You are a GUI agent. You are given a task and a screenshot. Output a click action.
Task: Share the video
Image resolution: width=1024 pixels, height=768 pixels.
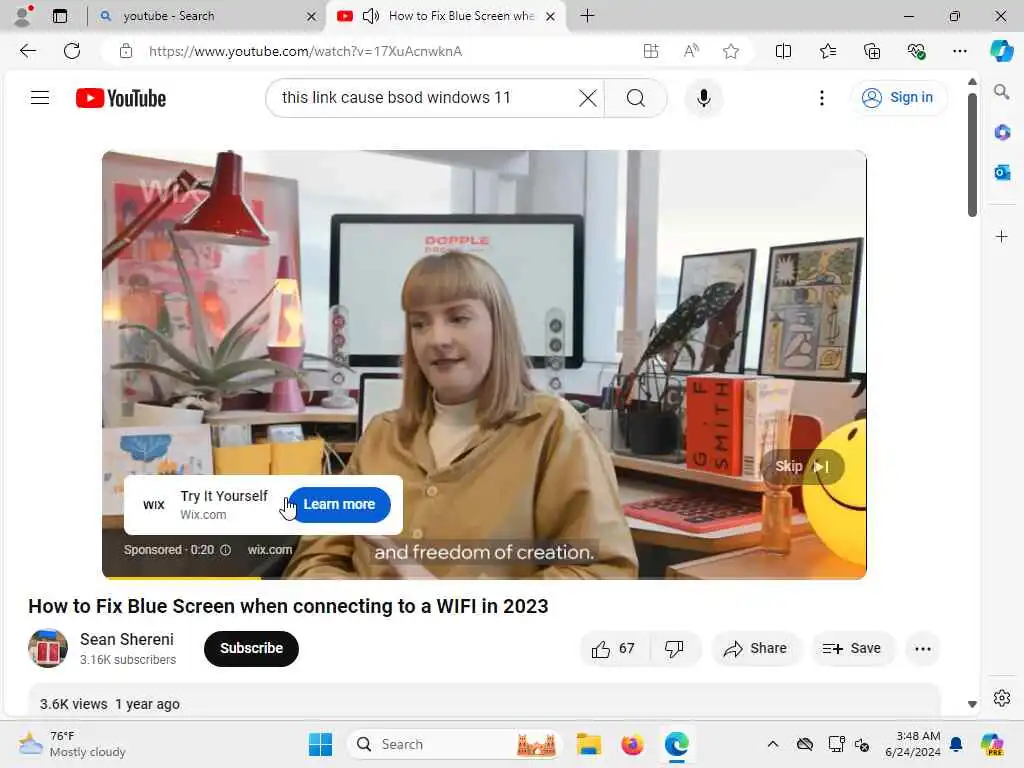(x=756, y=648)
